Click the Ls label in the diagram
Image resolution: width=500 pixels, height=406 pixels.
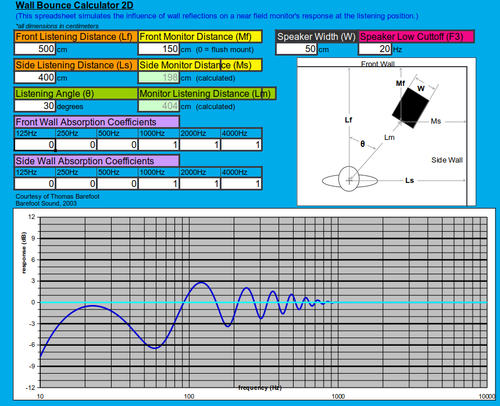409,181
